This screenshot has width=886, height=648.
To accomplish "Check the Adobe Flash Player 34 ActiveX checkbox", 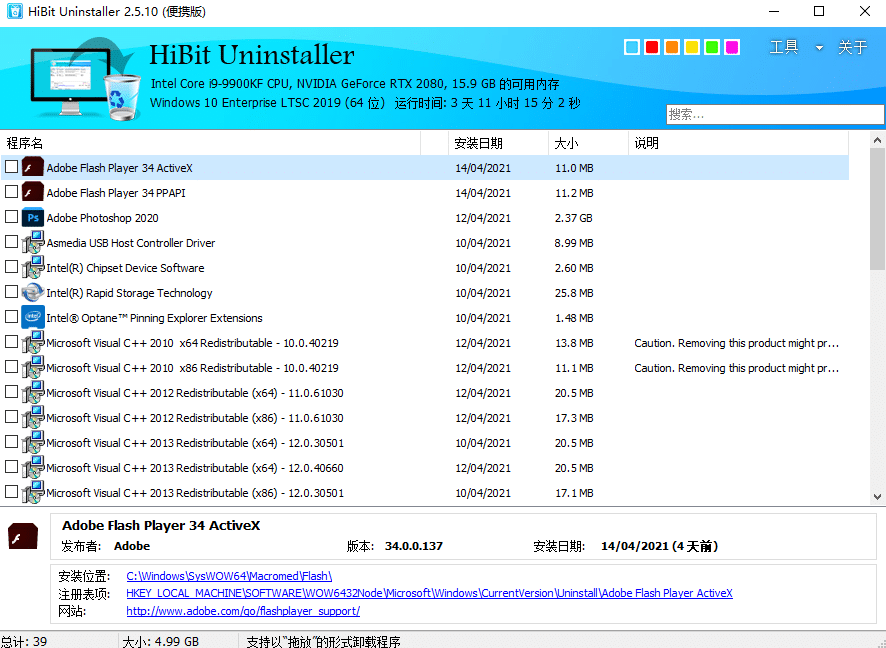I will tap(11, 167).
